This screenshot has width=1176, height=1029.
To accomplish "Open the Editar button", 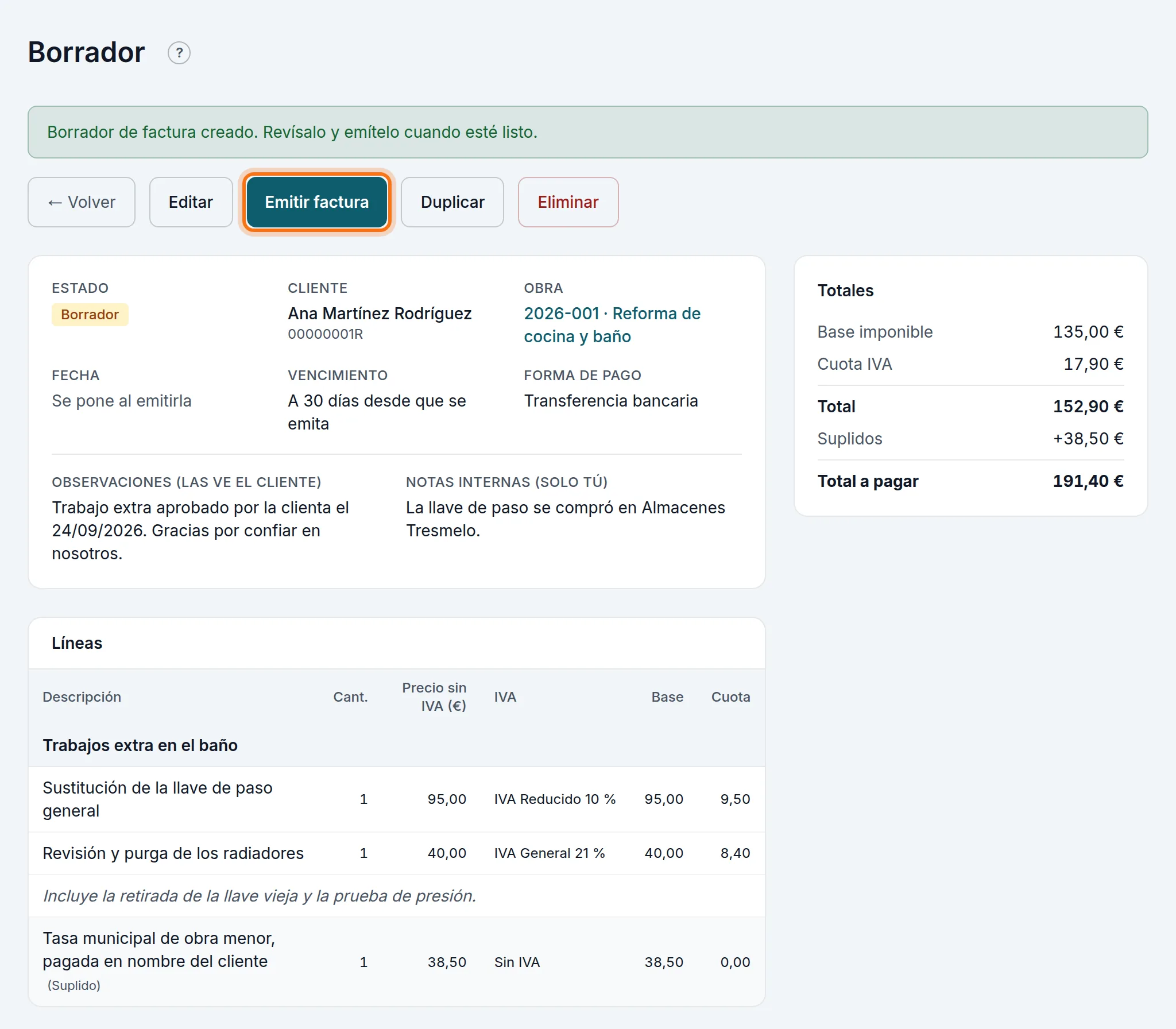I will pos(191,202).
